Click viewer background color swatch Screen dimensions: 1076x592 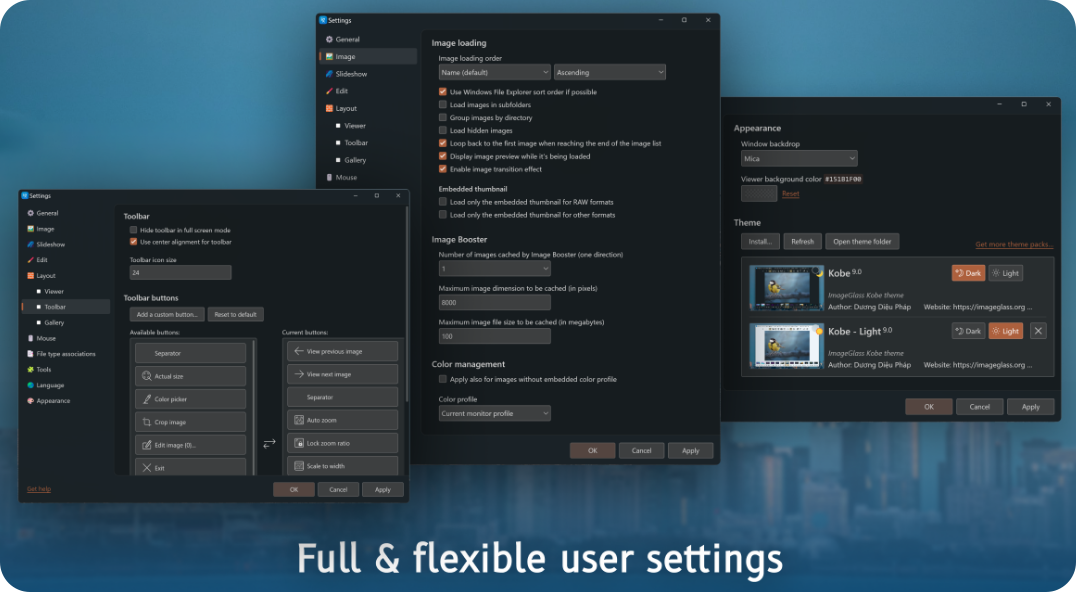759,193
